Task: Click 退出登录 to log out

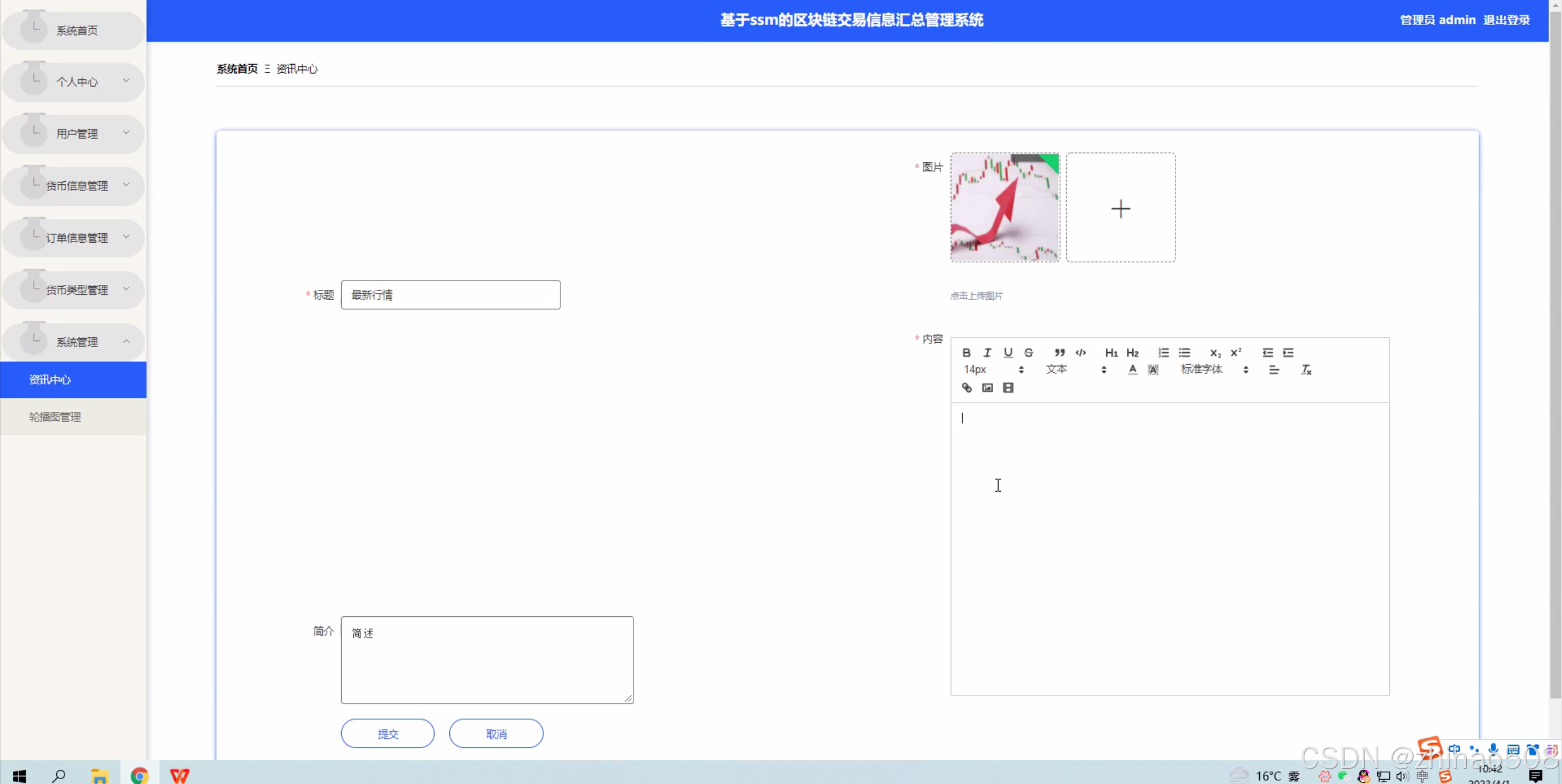Action: point(1506,20)
